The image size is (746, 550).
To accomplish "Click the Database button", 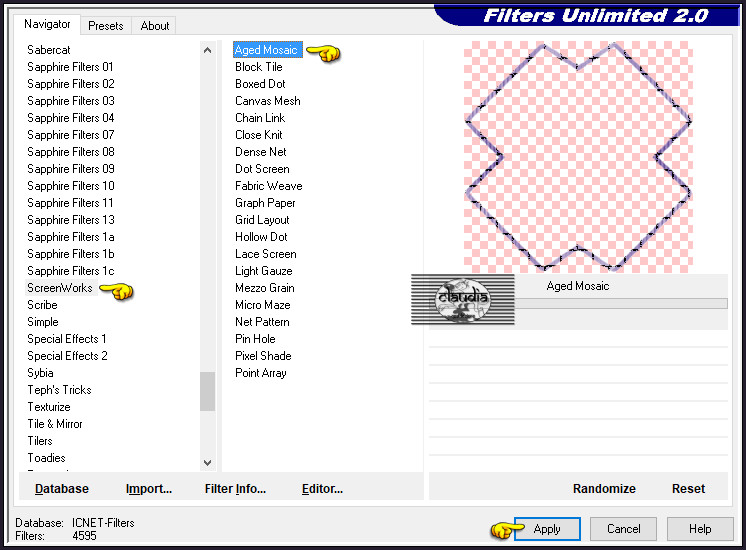I will [62, 489].
